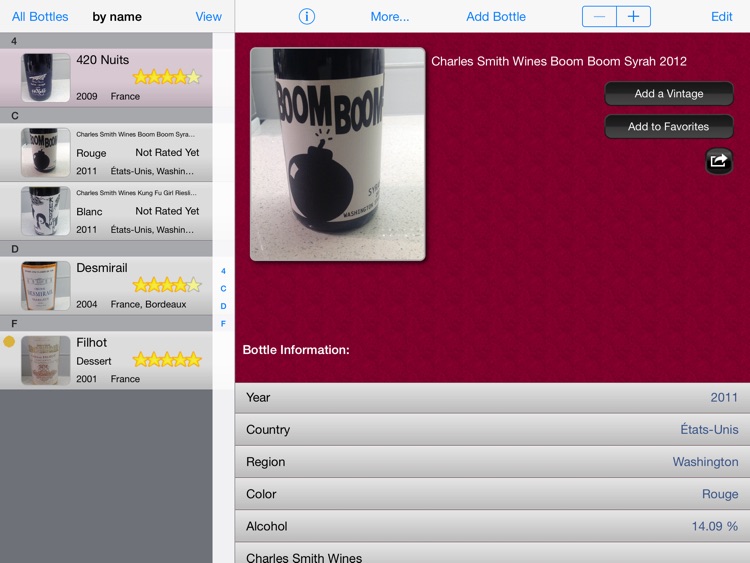The height and width of the screenshot is (563, 750).
Task: Edit the Color value Rouge
Action: (720, 494)
